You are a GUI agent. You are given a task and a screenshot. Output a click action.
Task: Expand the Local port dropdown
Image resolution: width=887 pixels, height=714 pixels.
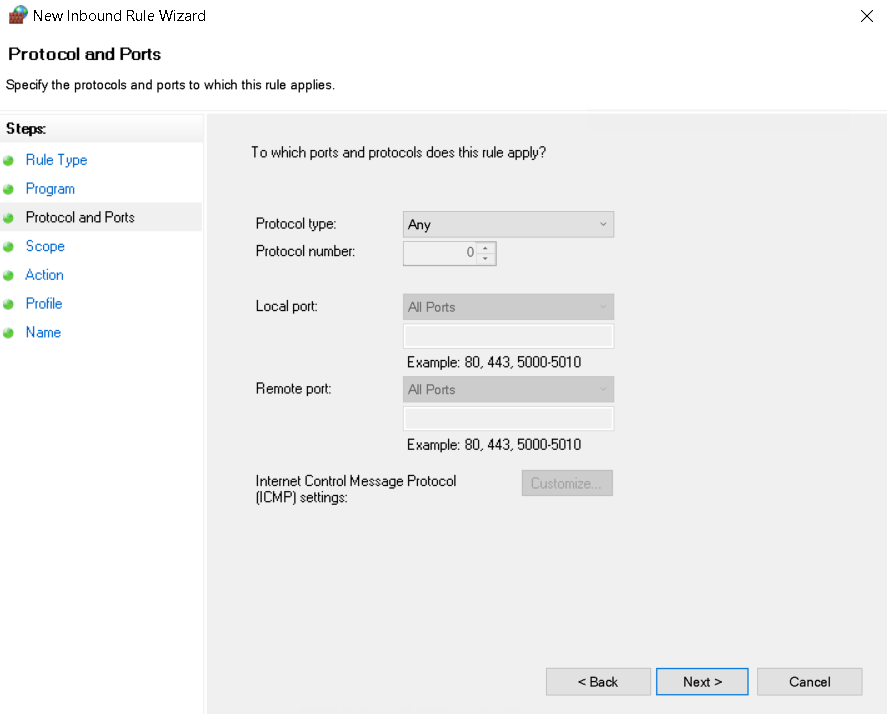pyautogui.click(x=508, y=307)
